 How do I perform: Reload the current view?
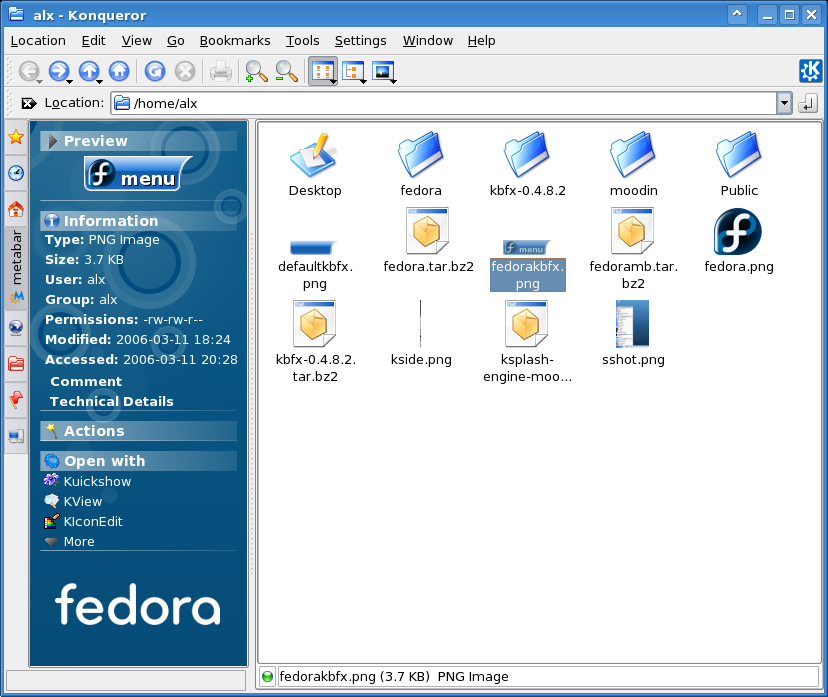click(155, 71)
